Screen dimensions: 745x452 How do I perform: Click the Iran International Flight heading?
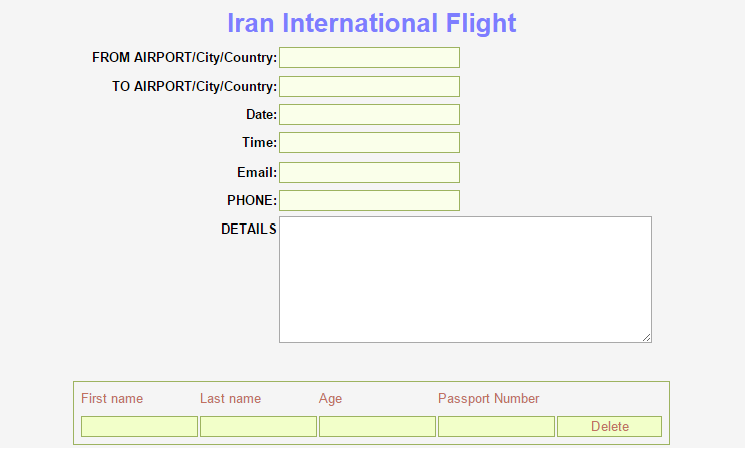[x=372, y=23]
